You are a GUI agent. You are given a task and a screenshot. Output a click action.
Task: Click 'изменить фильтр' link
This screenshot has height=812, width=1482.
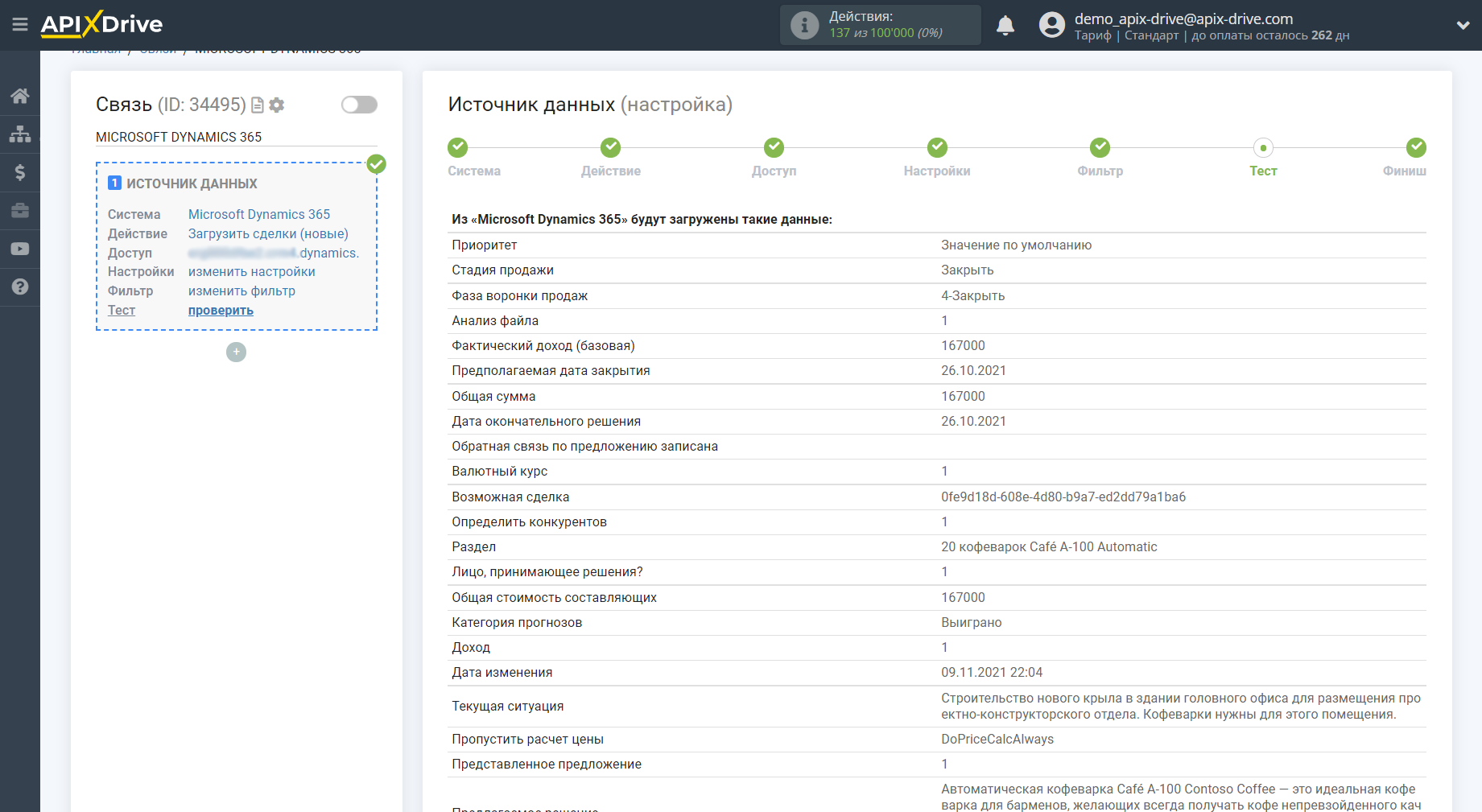click(x=241, y=291)
